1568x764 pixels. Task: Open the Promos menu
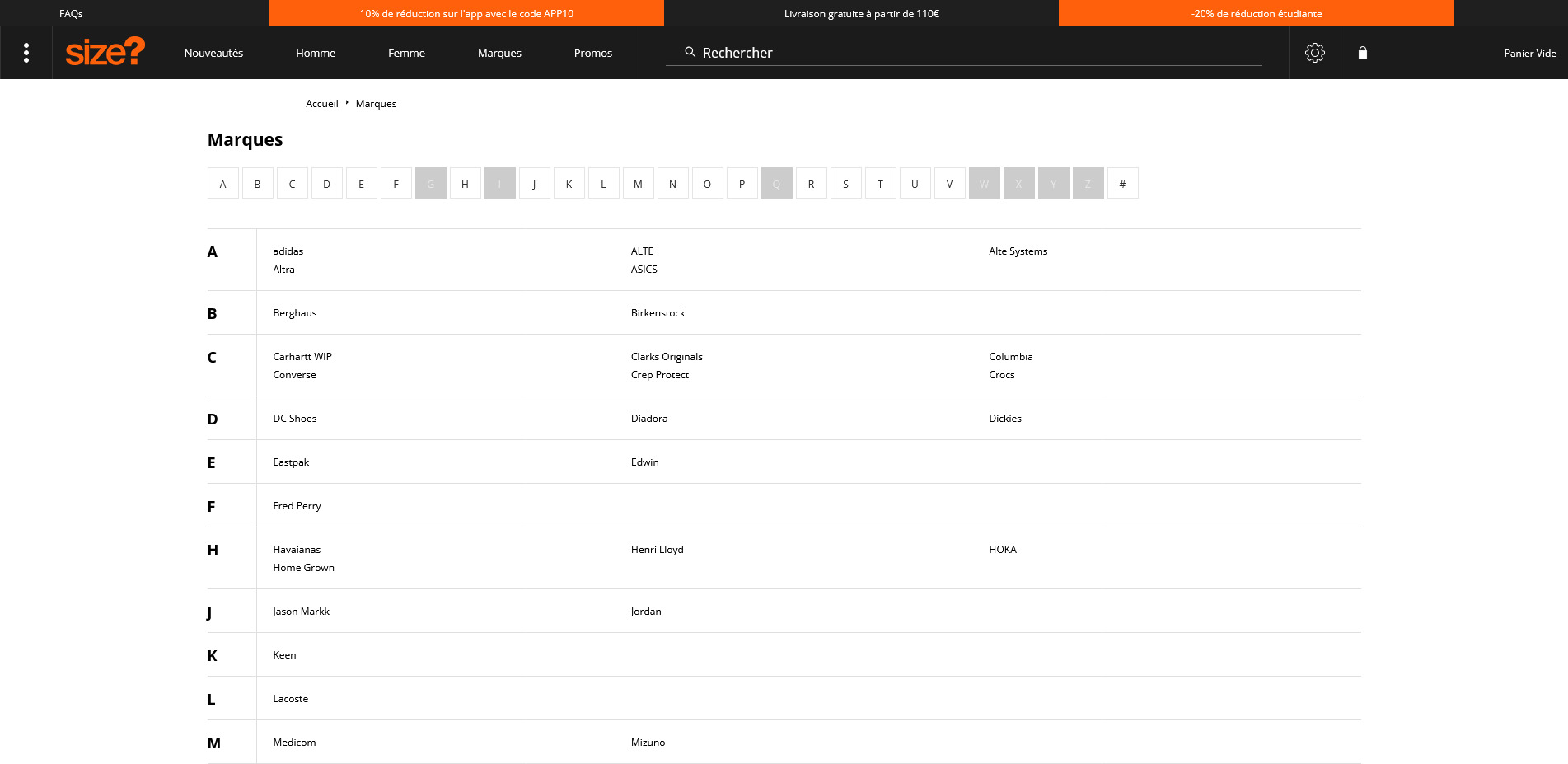593,53
